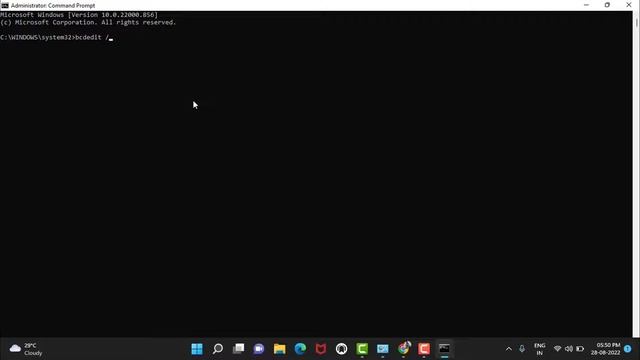
Task: Open Command Prompt title bar system icon
Action: (x=5, y=5)
